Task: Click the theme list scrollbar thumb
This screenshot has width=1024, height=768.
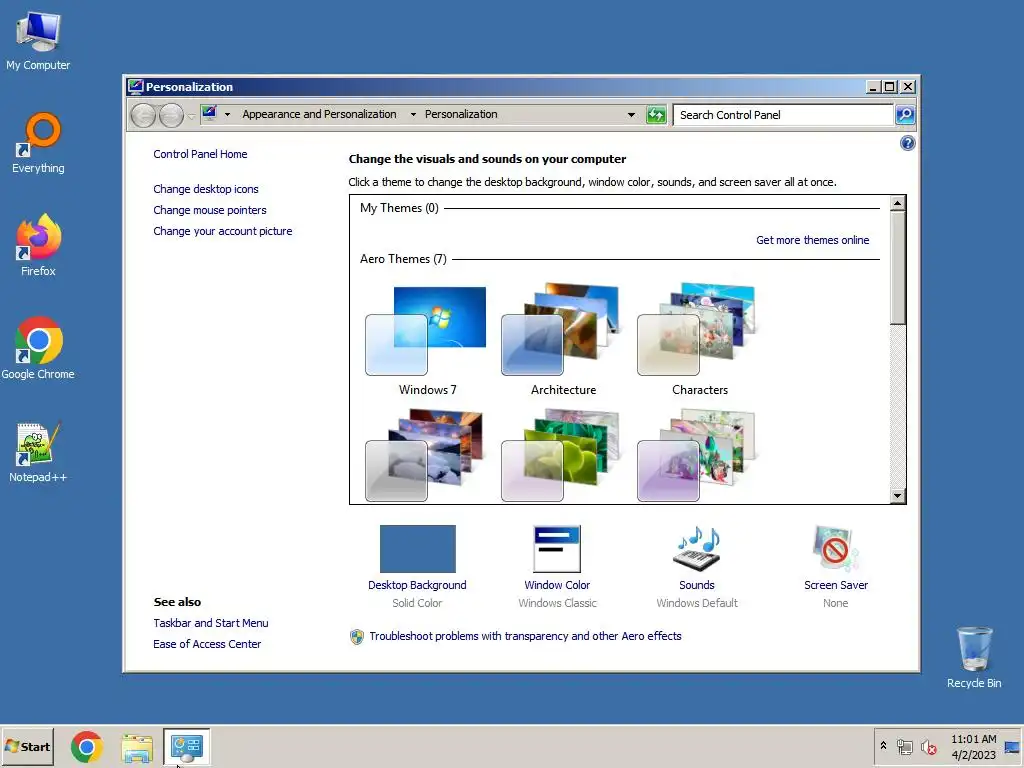Action: pyautogui.click(x=897, y=268)
